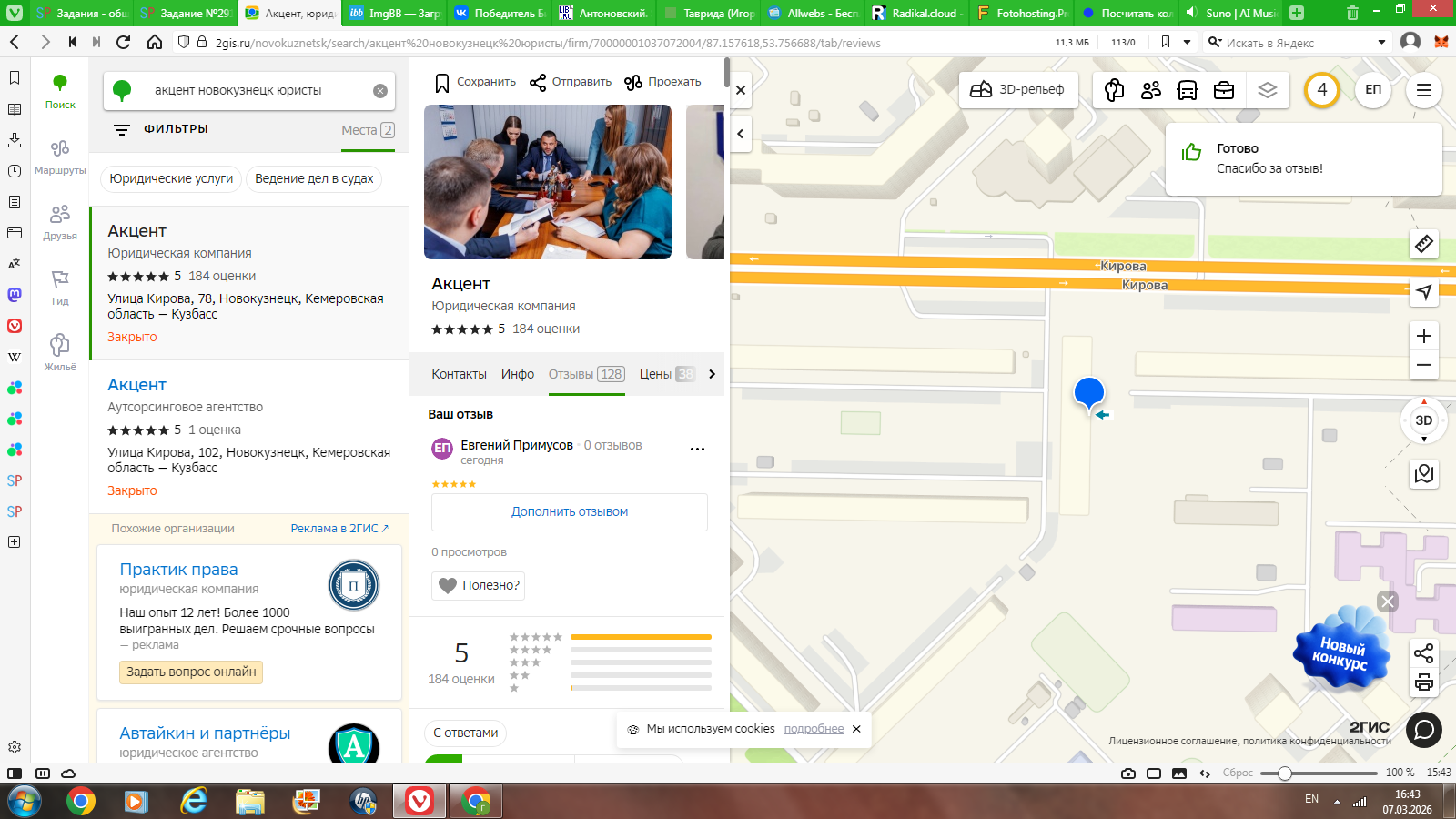Switch to the Цены tab
Image resolution: width=1456 pixels, height=819 pixels.
click(667, 374)
